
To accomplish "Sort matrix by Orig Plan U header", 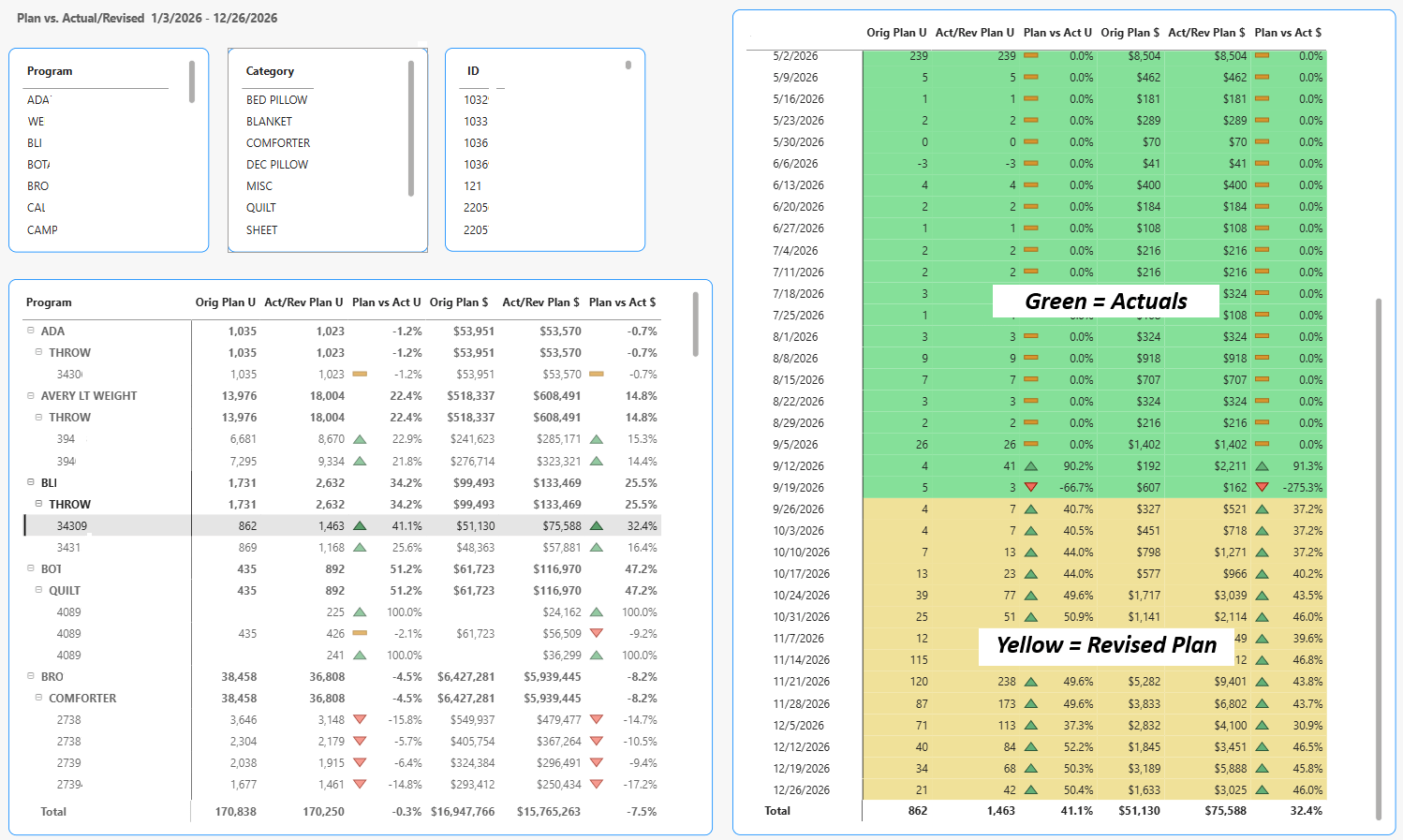I will tap(225, 302).
